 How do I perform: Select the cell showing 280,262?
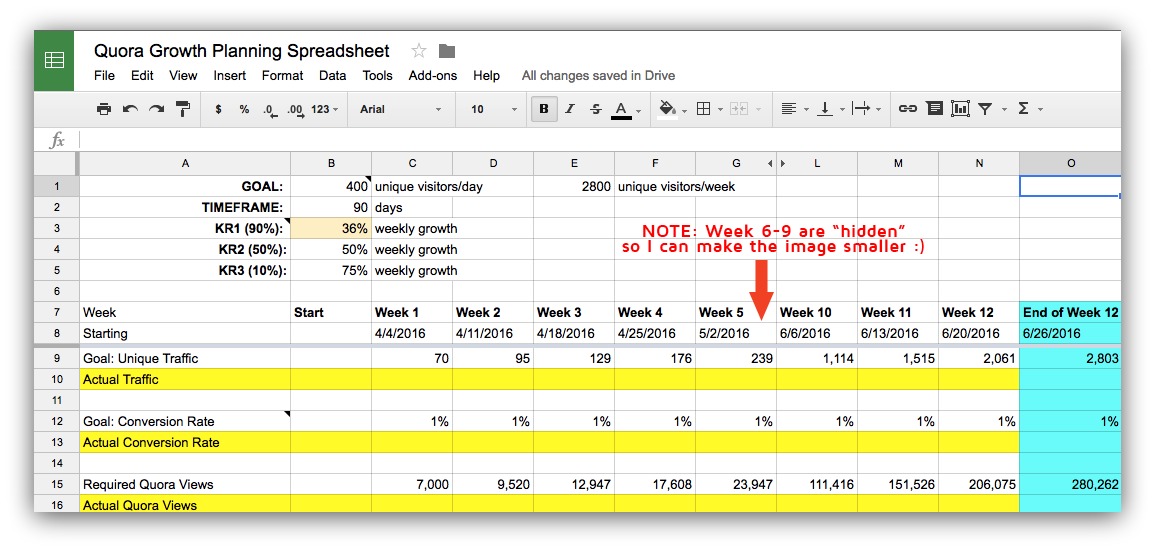click(1070, 484)
